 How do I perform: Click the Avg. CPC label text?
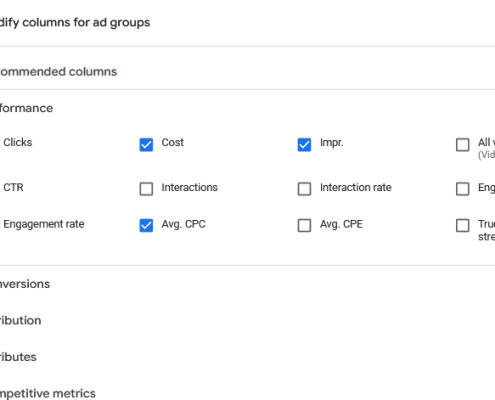[184, 224]
